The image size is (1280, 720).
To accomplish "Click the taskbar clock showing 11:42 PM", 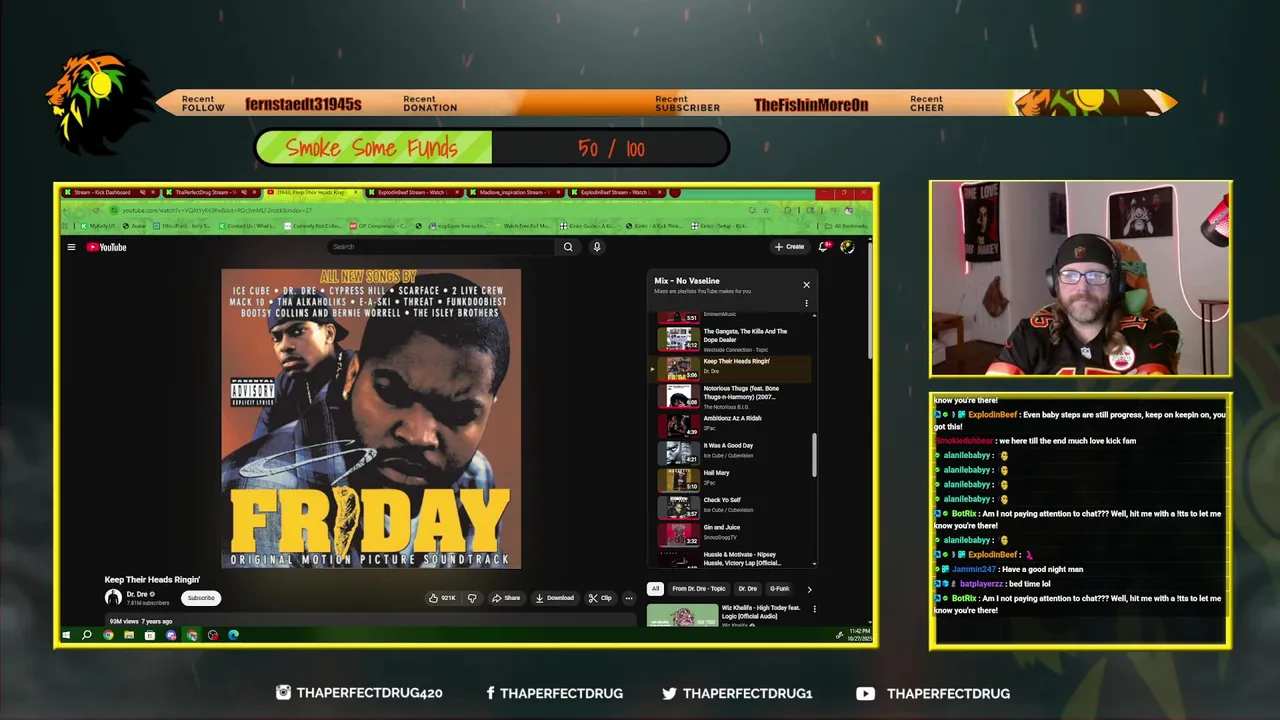I will click(x=860, y=635).
